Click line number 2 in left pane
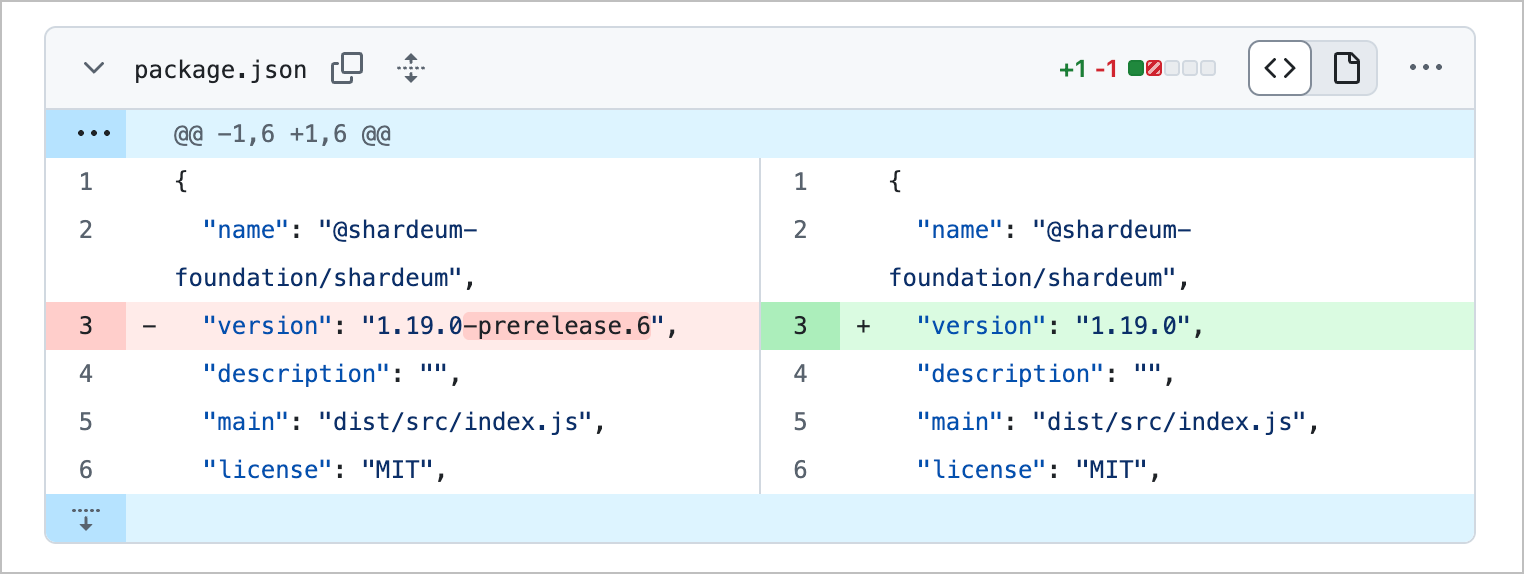 click(x=86, y=230)
